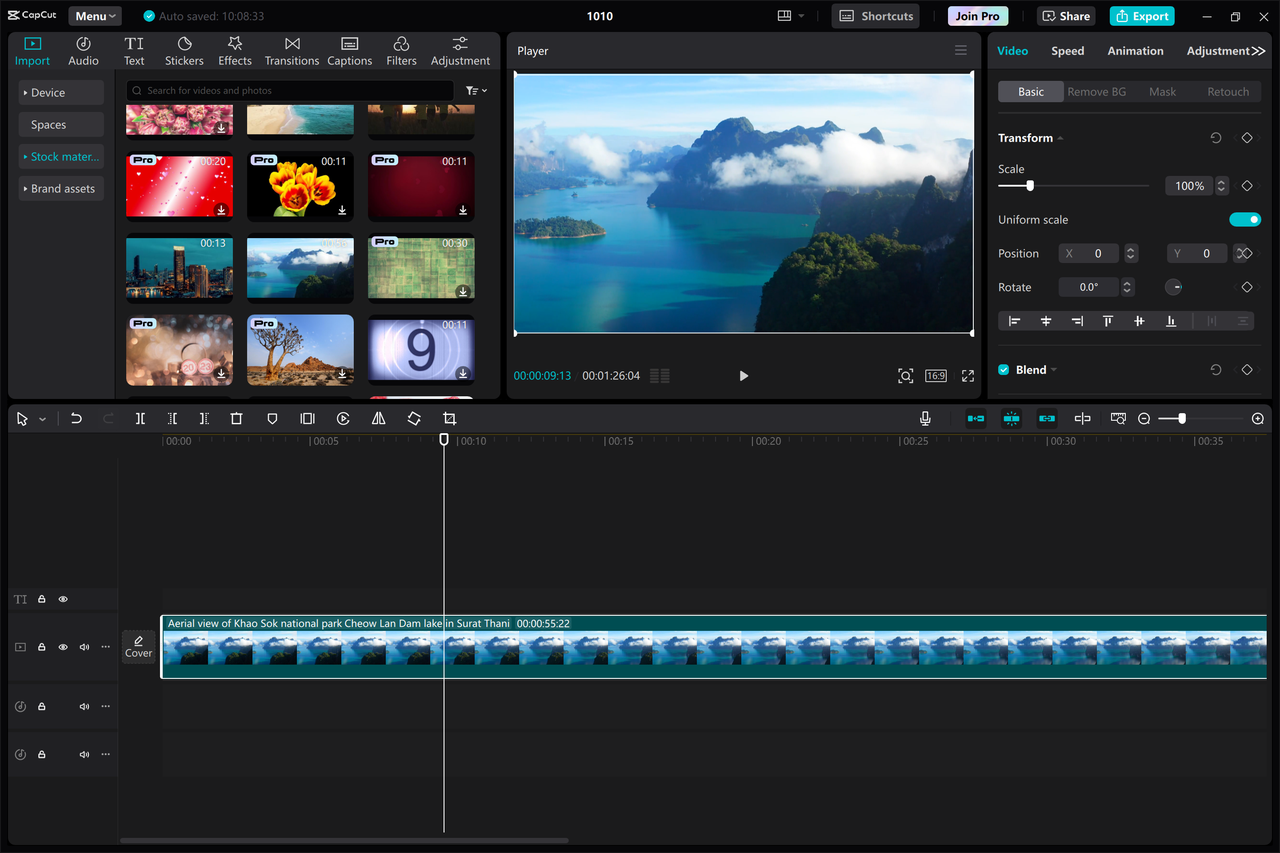Click the Export button
The image size is (1280, 853).
(x=1141, y=16)
